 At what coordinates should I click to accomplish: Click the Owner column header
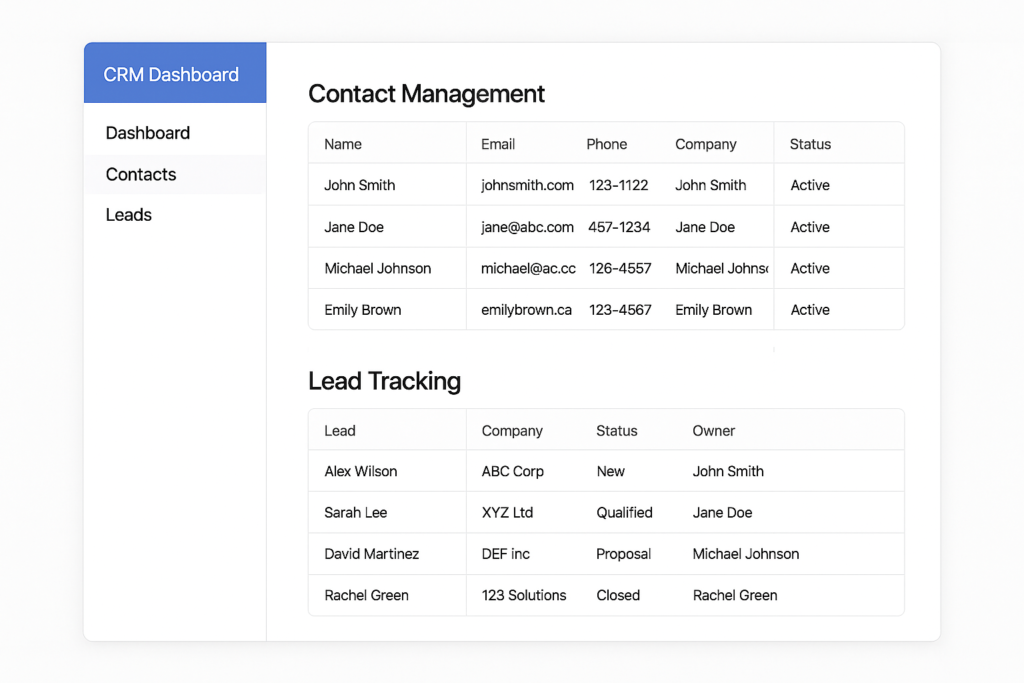click(x=714, y=431)
